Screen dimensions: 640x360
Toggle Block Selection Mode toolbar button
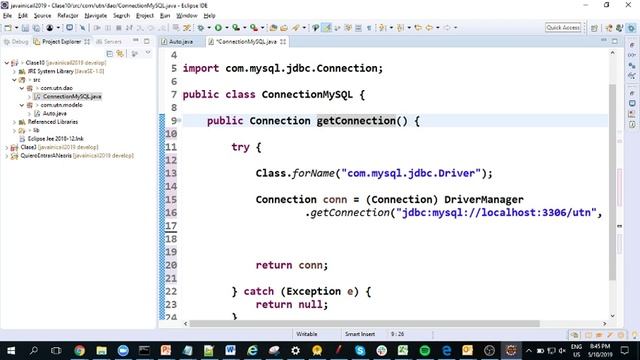point(358,28)
